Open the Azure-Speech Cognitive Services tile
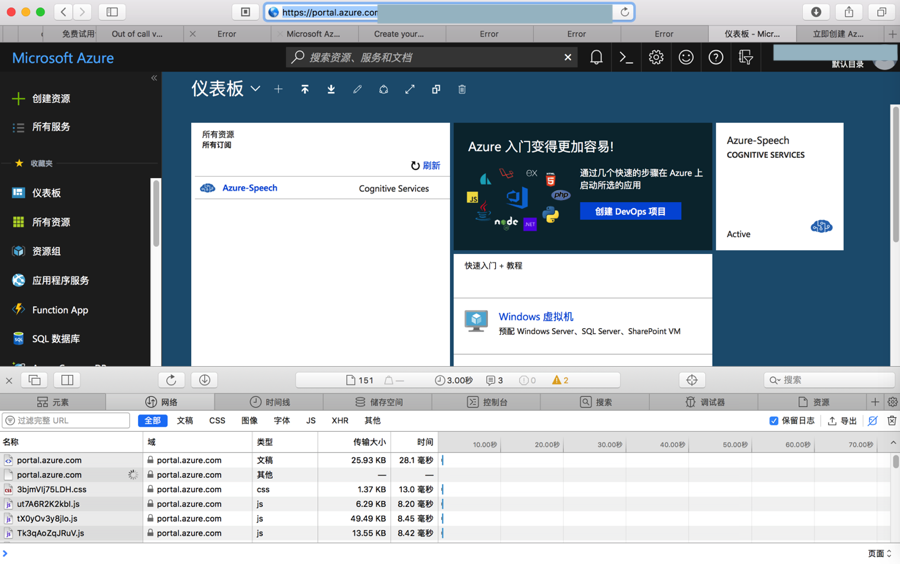The width and height of the screenshot is (900, 564). 779,186
